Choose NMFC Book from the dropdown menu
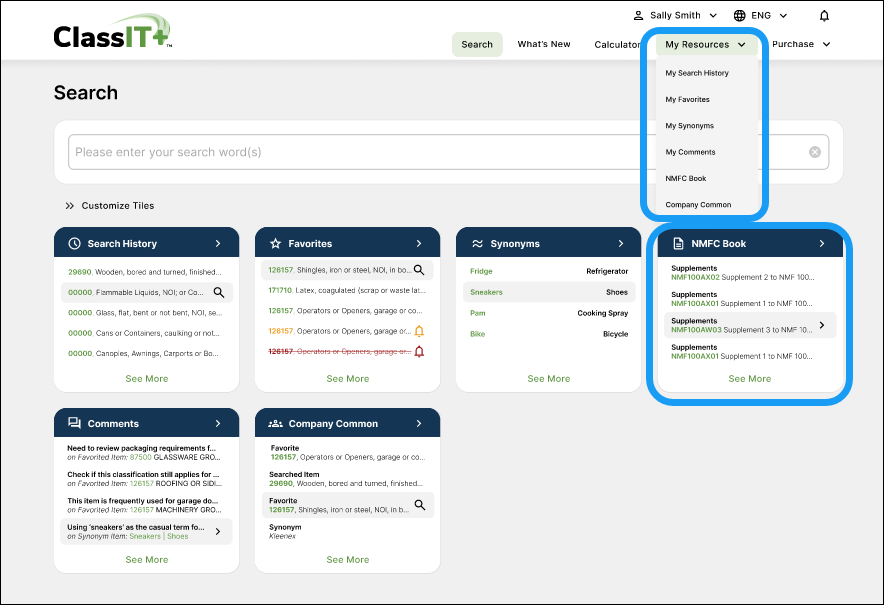Image resolution: width=884 pixels, height=605 pixels. tap(686, 179)
